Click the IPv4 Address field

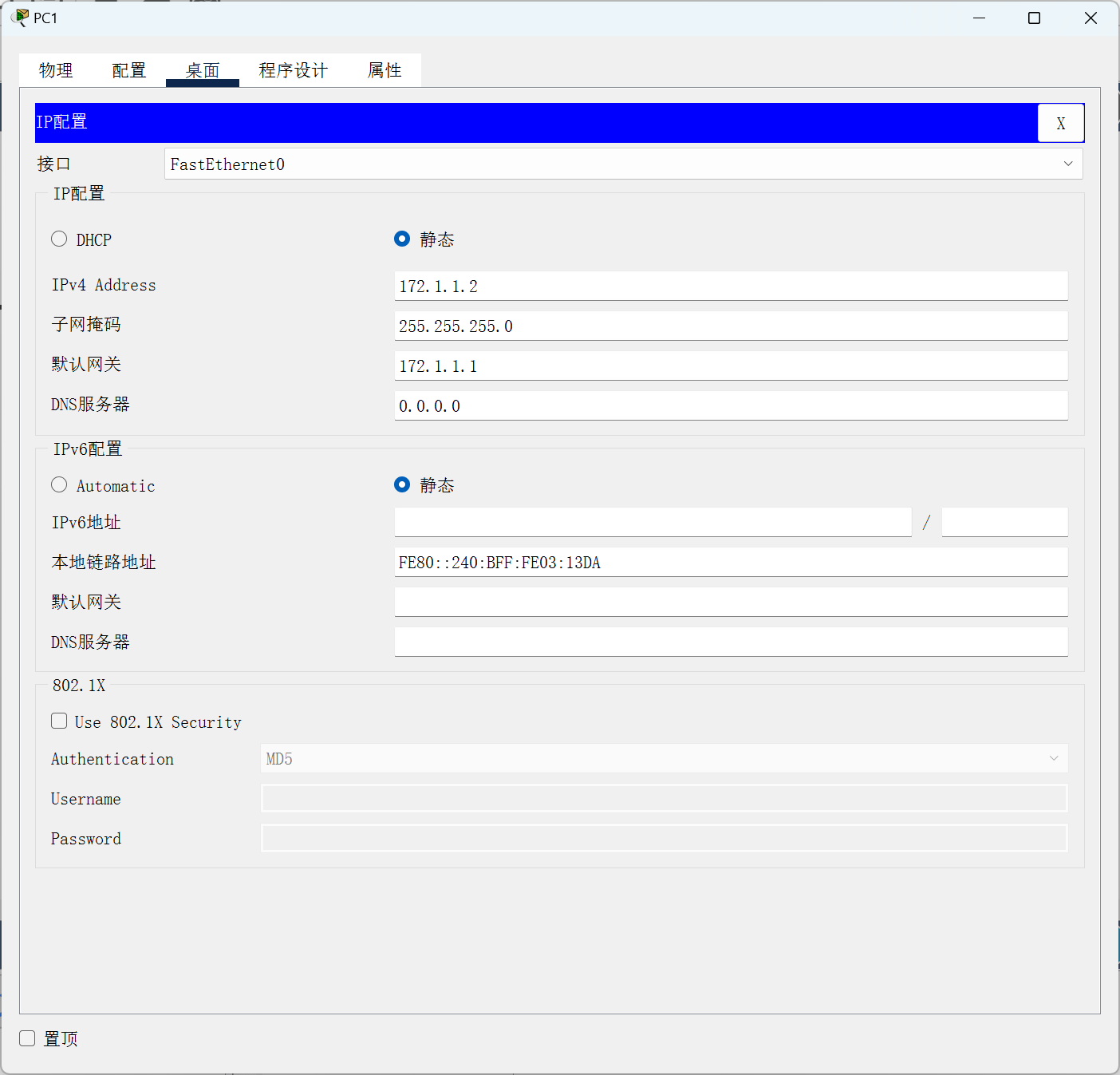[731, 285]
